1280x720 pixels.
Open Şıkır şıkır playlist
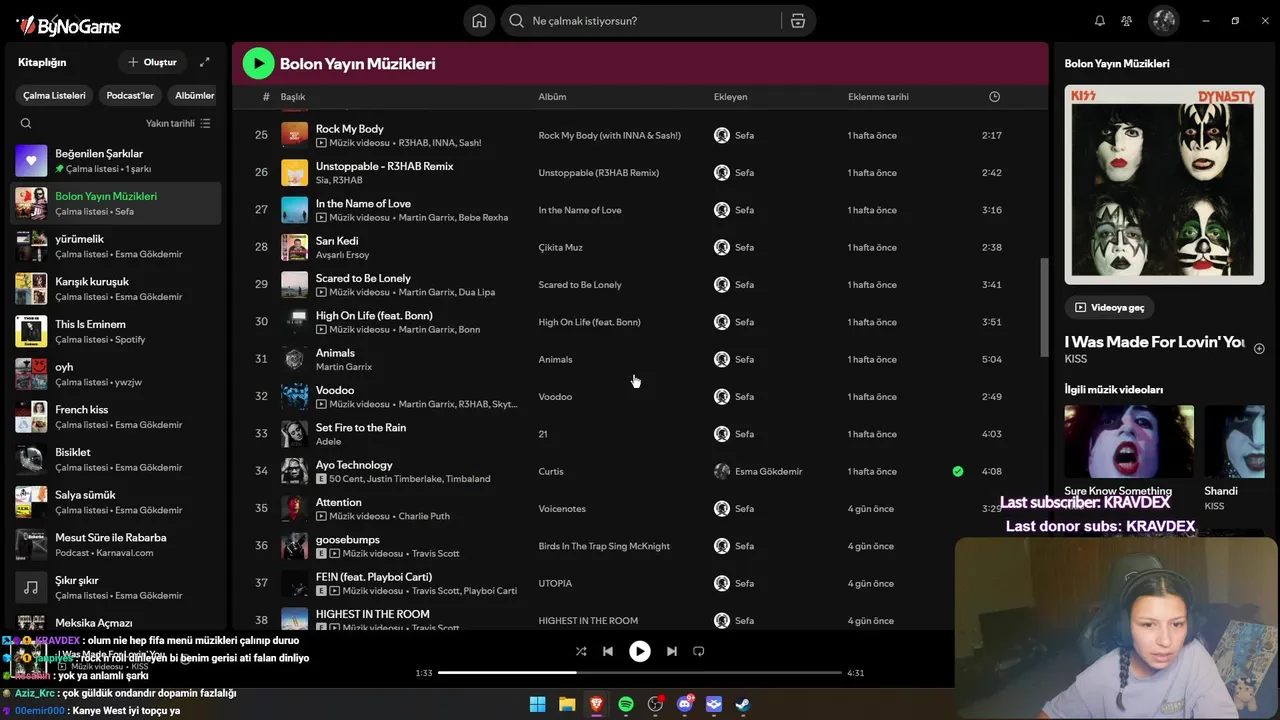tap(116, 587)
